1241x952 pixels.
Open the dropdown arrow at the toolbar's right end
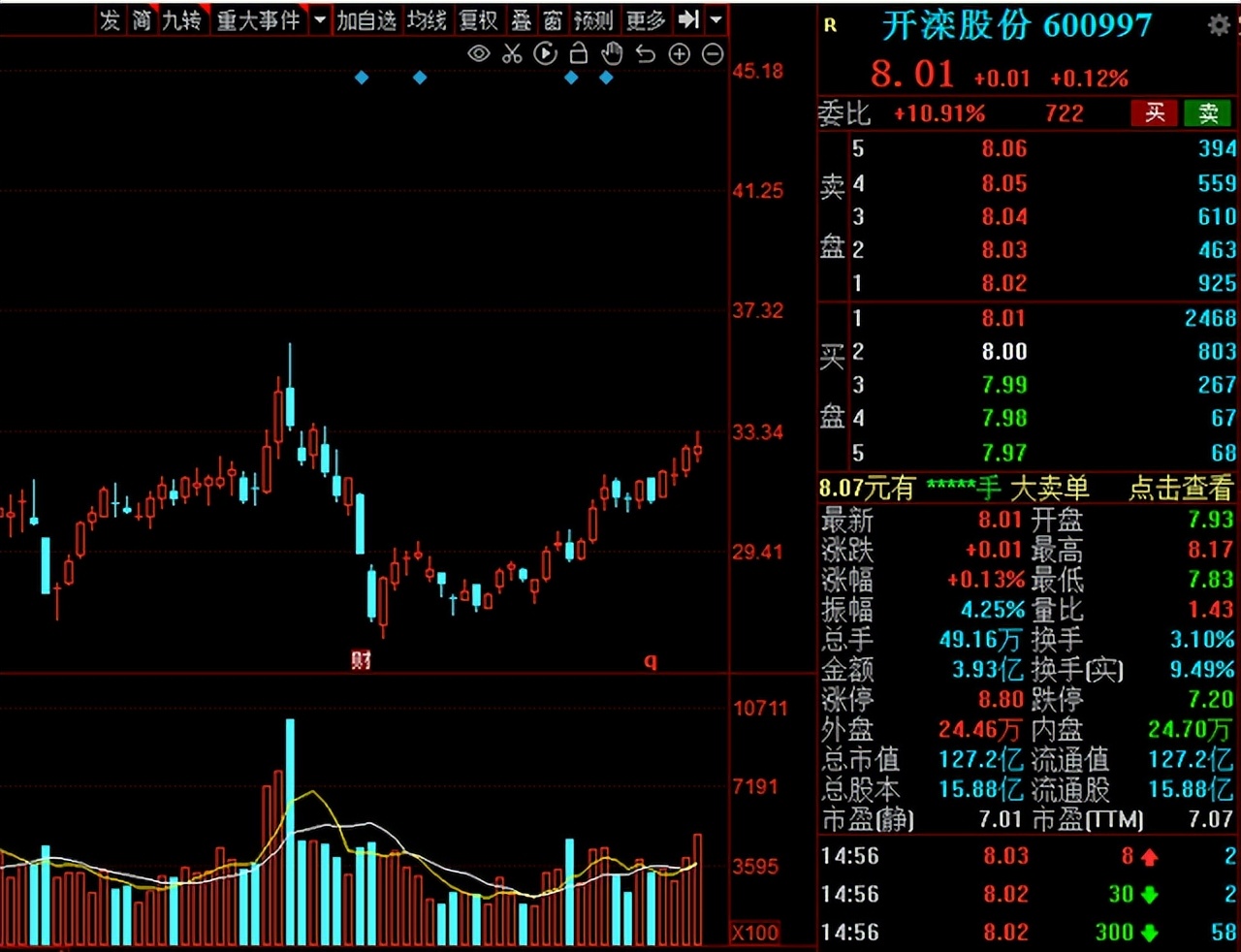click(x=716, y=19)
